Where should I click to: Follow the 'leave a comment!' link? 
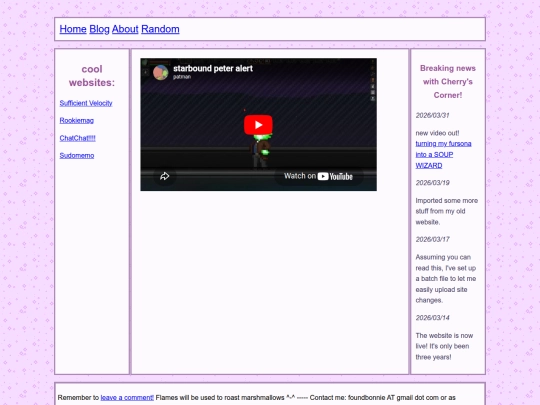pyautogui.click(x=127, y=397)
